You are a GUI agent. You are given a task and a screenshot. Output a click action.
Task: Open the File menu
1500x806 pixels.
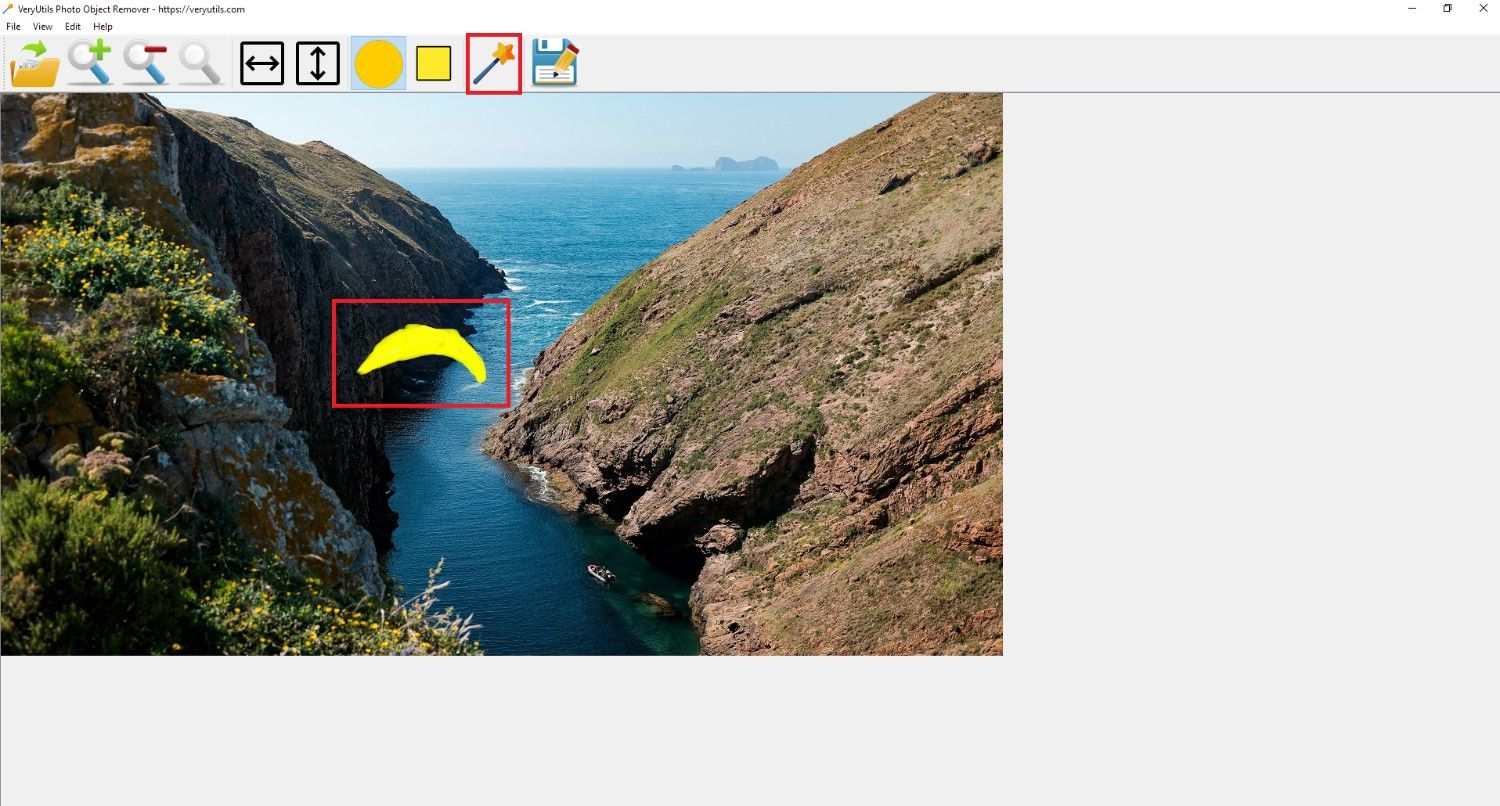pos(13,27)
